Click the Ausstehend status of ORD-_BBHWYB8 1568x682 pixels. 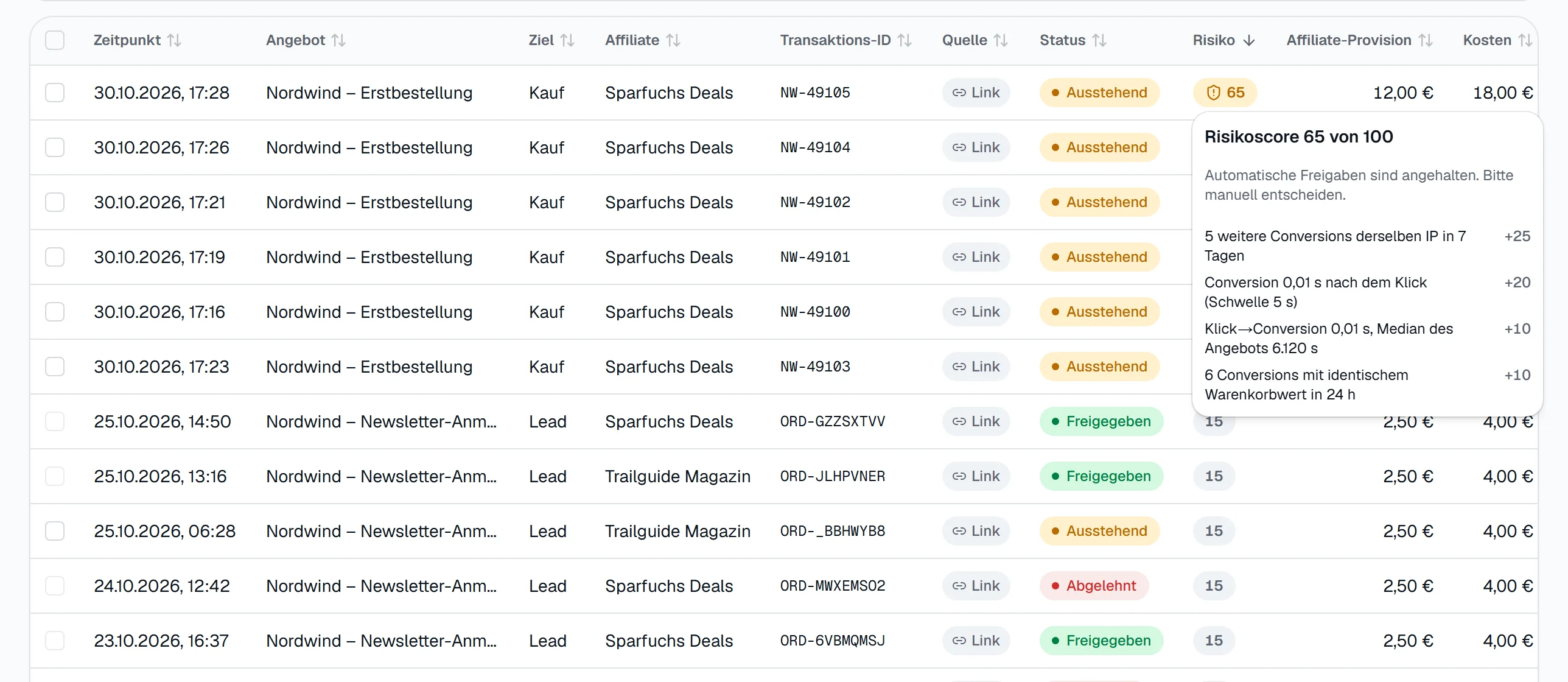1099,531
